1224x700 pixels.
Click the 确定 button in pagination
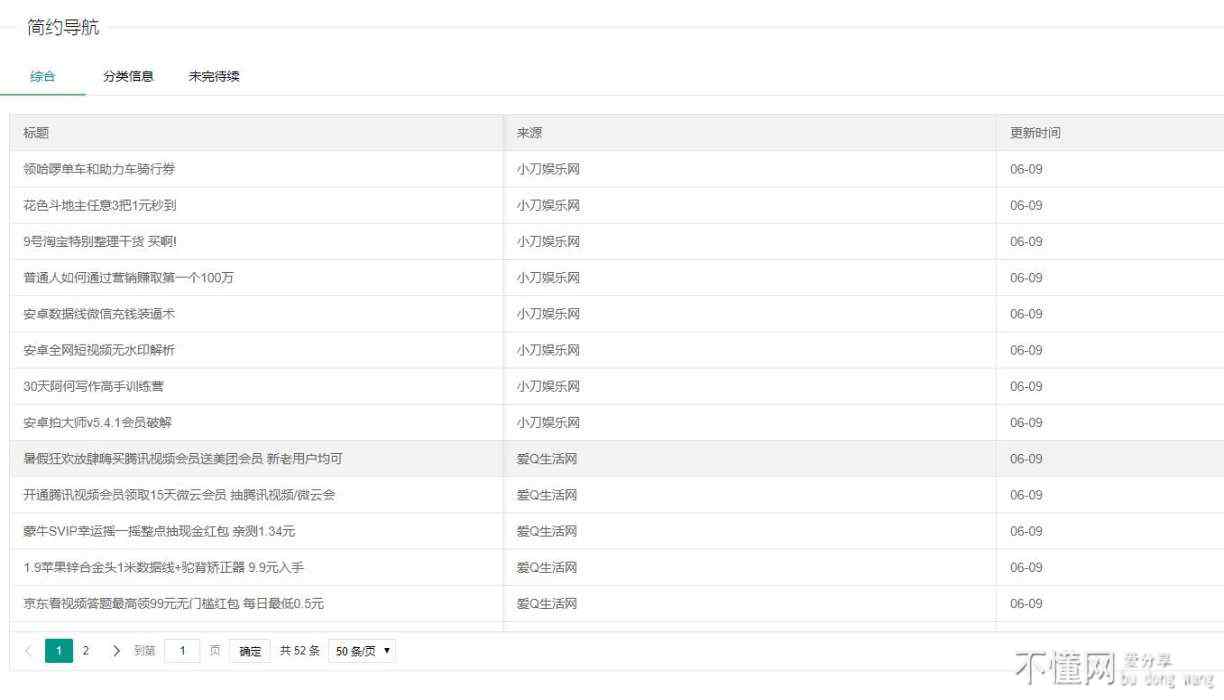[x=249, y=651]
